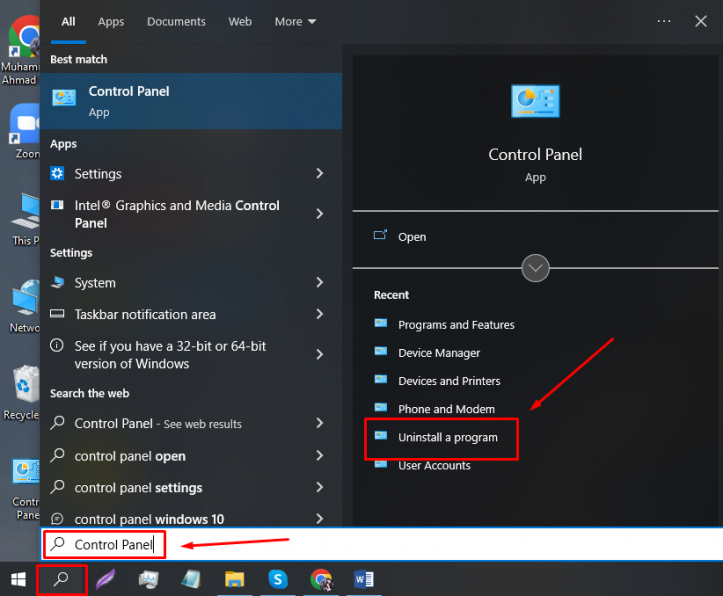Click the taskbar search magnifier icon

click(x=61, y=579)
